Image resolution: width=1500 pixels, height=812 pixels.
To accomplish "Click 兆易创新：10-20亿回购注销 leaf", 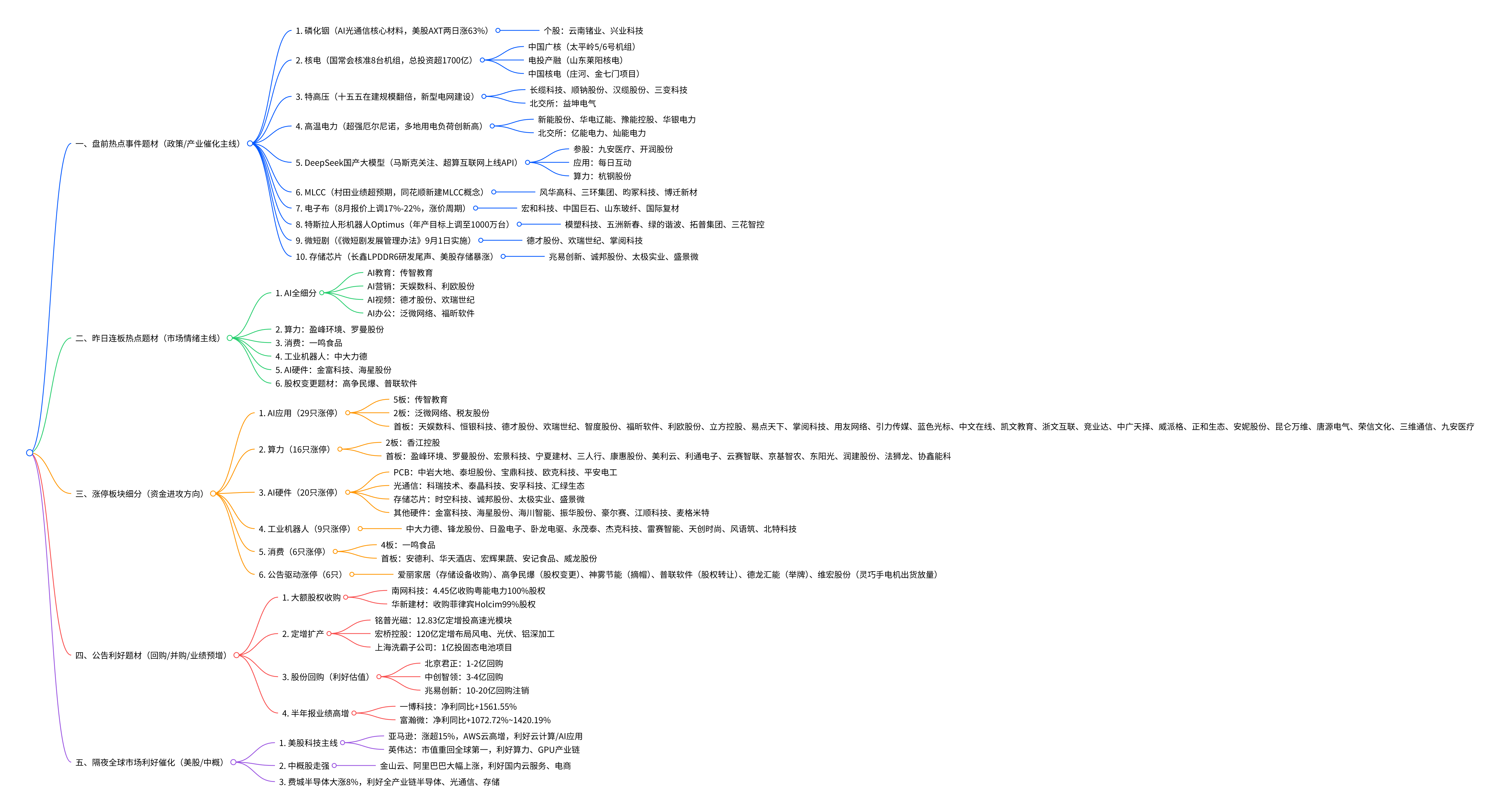I will (477, 690).
